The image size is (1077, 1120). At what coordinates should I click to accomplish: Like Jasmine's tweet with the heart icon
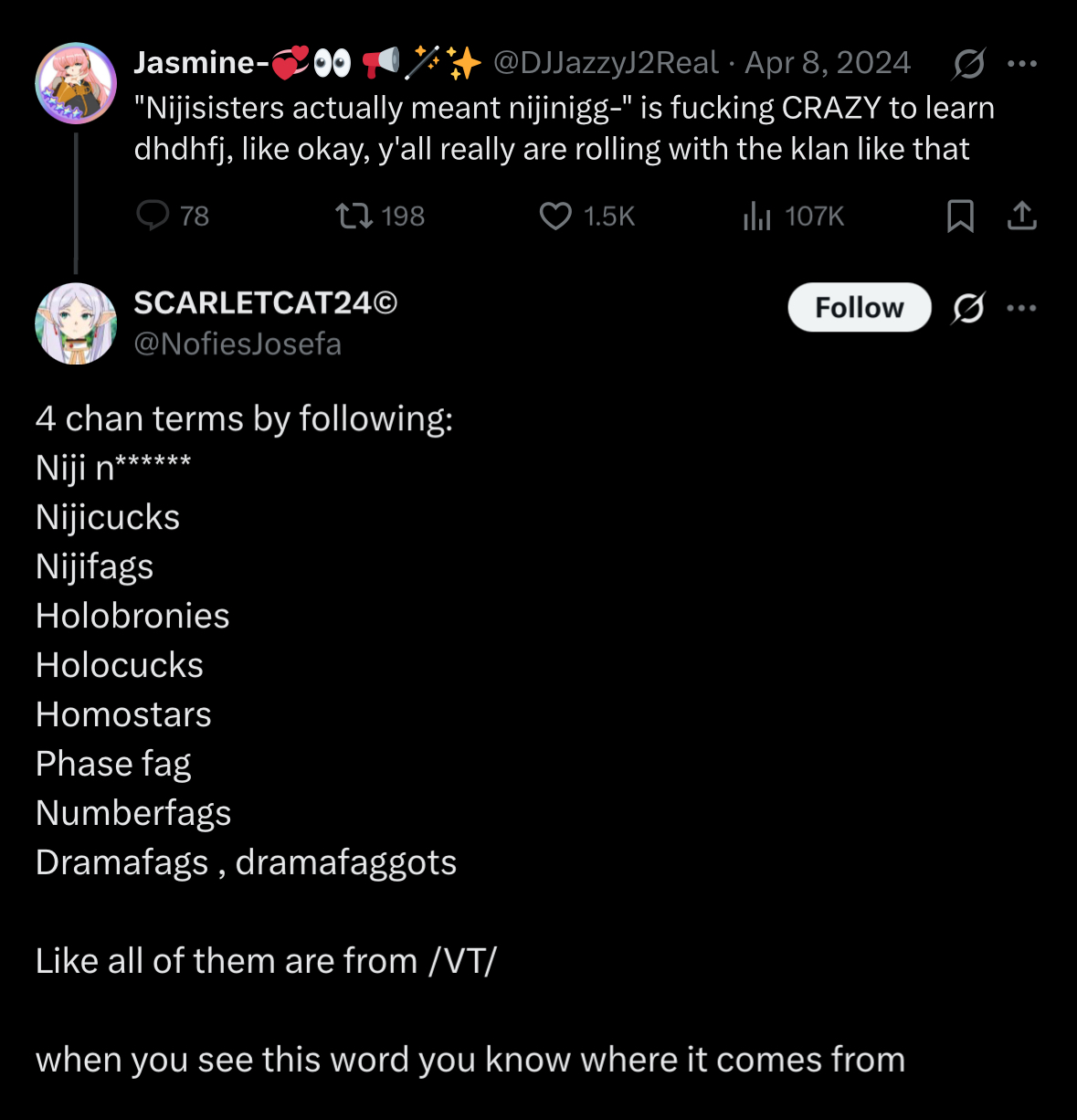555,216
